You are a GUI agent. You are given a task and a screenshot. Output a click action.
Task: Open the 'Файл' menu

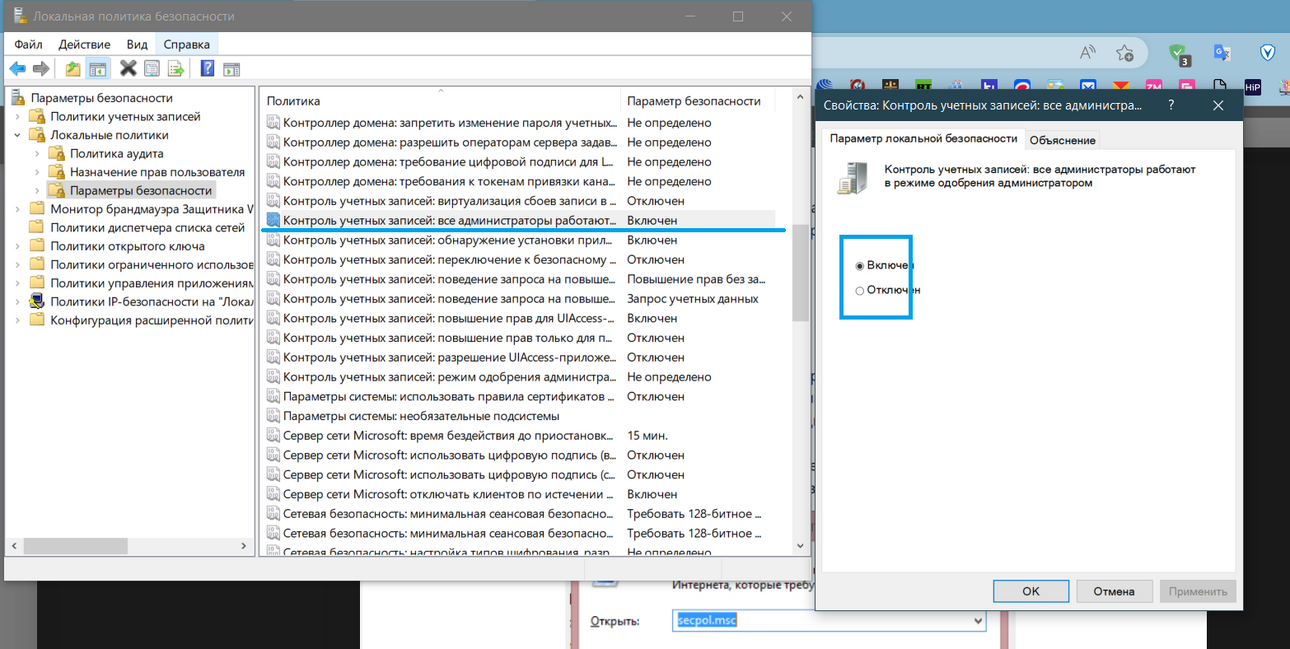pyautogui.click(x=28, y=44)
